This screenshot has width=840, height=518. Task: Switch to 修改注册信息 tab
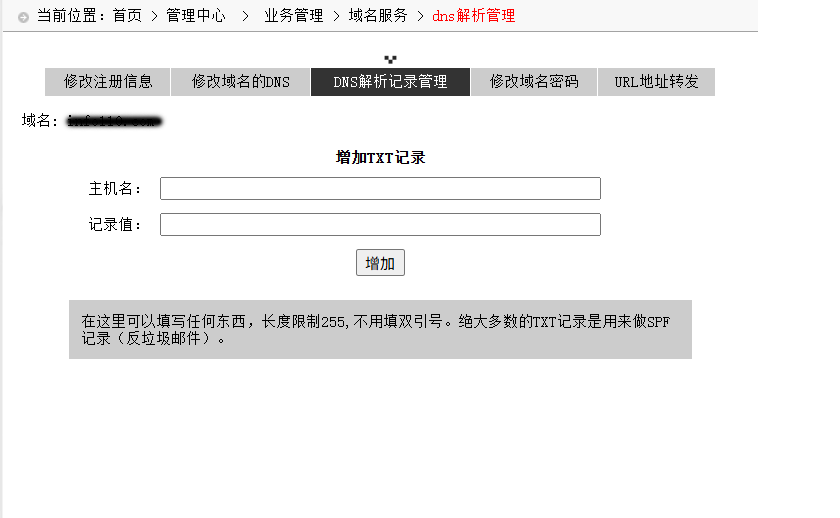coord(108,82)
